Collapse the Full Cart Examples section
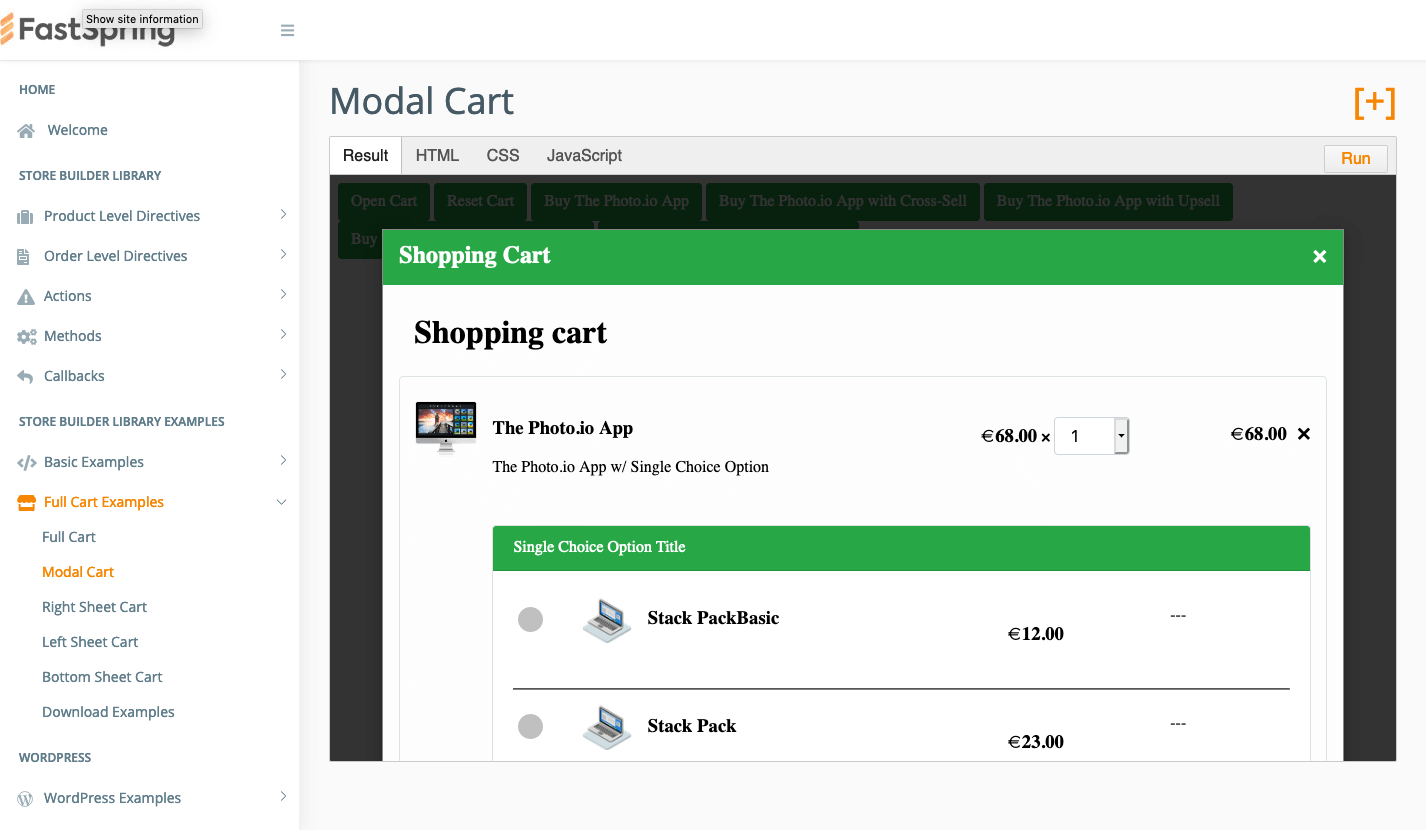 pyautogui.click(x=281, y=502)
